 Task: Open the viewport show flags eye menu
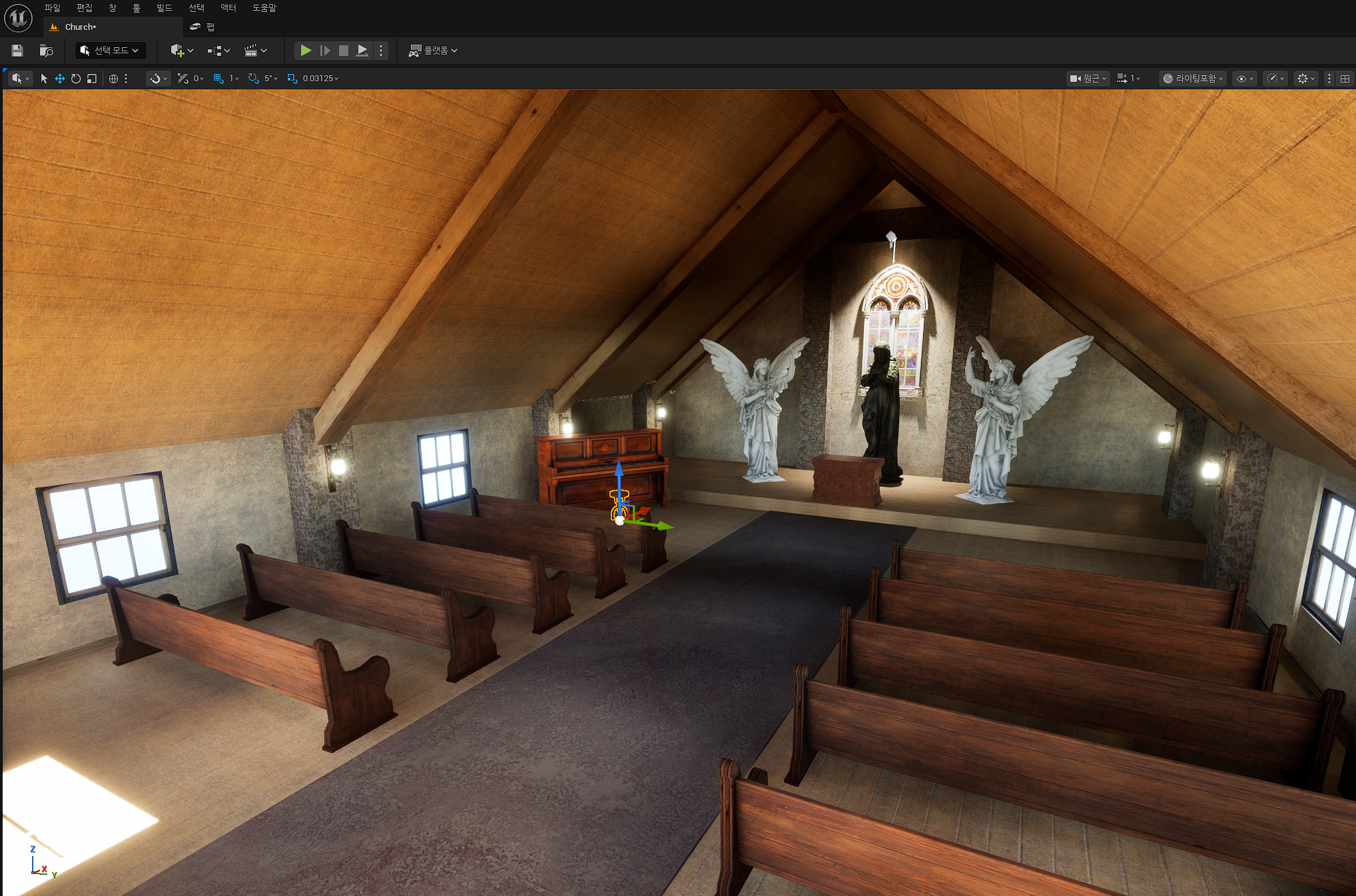coord(1244,79)
